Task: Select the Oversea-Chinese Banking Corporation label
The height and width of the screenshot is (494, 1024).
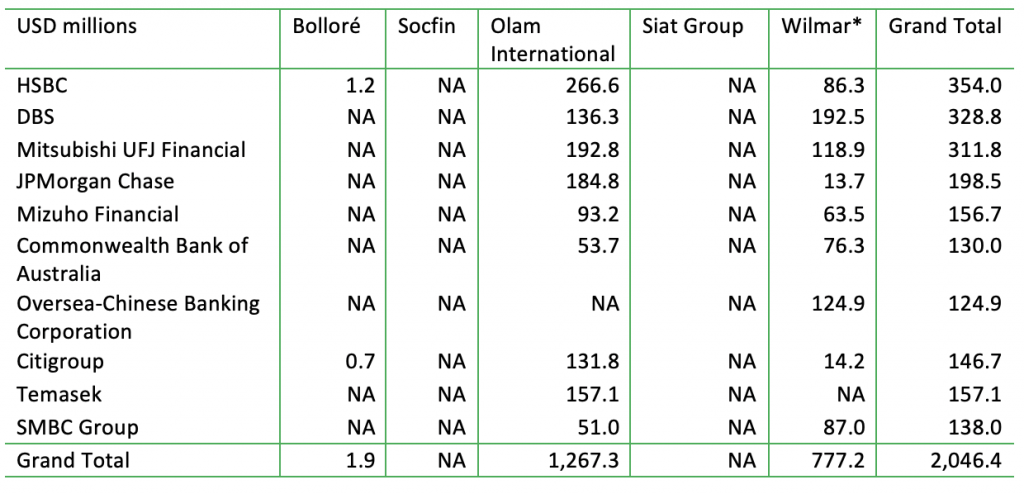Action: point(138,317)
